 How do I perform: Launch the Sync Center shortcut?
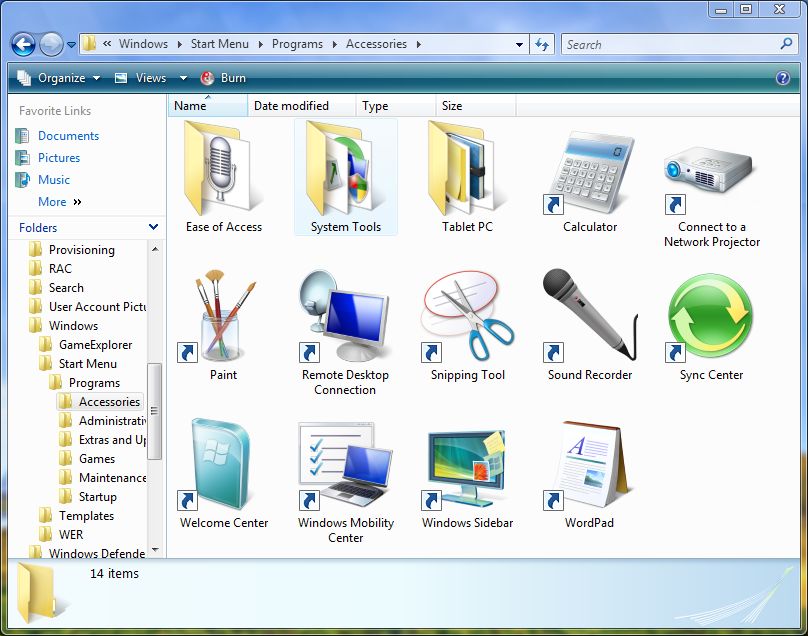pyautogui.click(x=711, y=327)
